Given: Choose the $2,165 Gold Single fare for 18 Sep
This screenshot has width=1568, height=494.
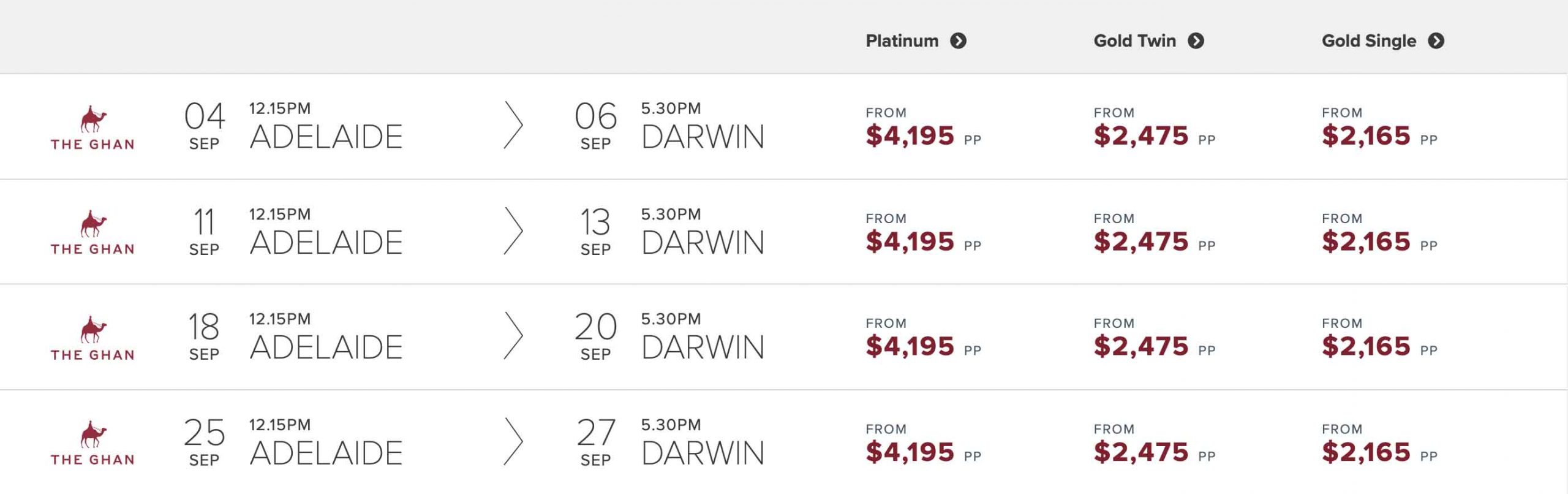Looking at the screenshot, I should point(1366,346).
